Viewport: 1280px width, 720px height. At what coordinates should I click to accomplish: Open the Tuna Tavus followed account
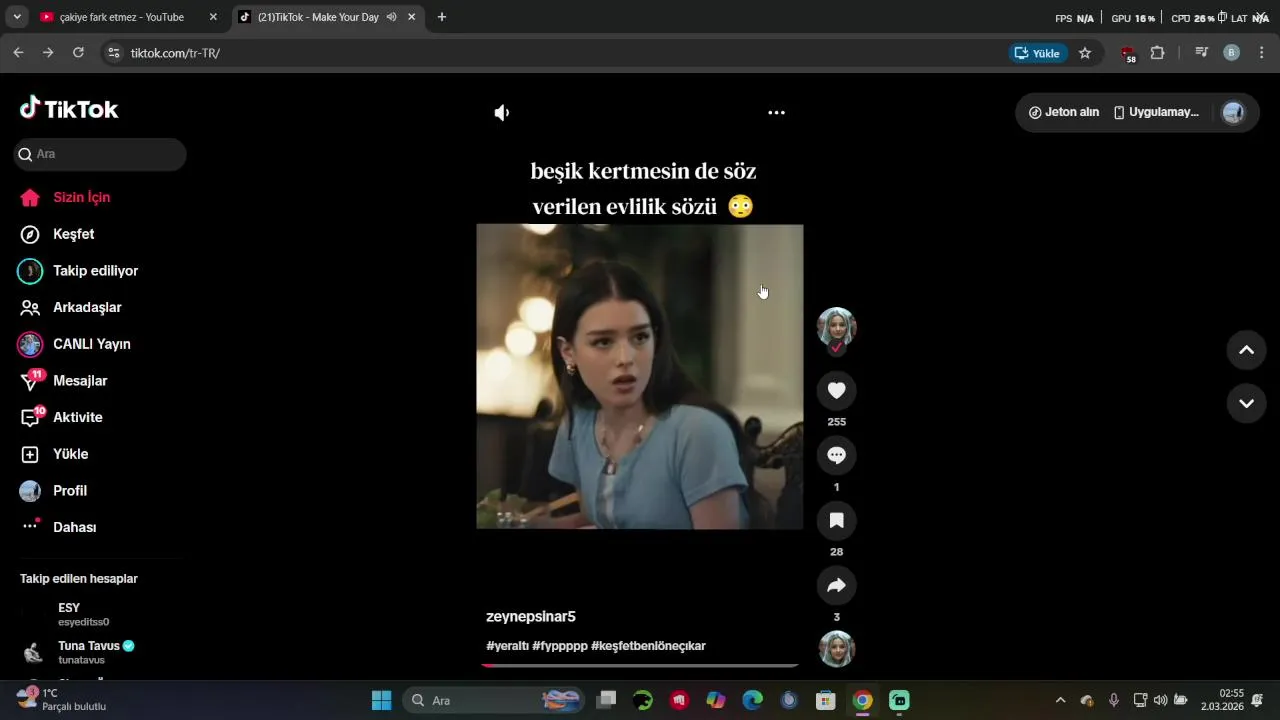point(80,653)
